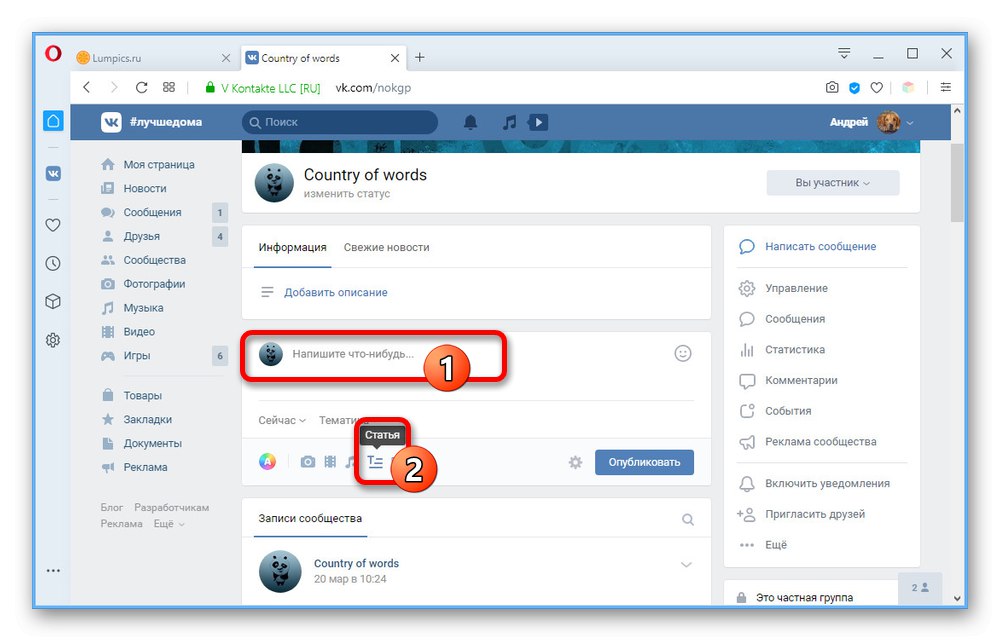Search community posts with the magnifier icon
This screenshot has width=1000, height=641.
[x=688, y=520]
